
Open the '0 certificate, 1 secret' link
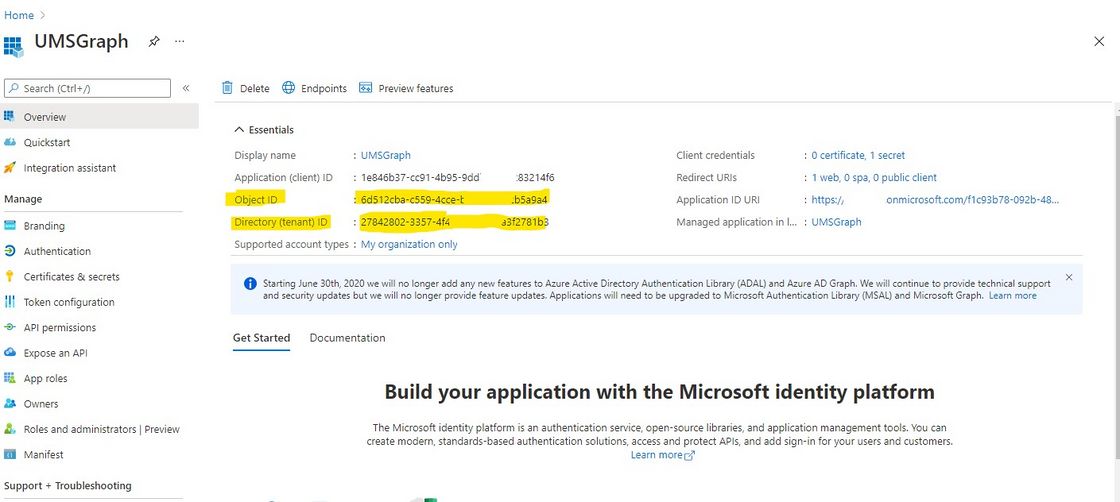pyautogui.click(x=858, y=156)
